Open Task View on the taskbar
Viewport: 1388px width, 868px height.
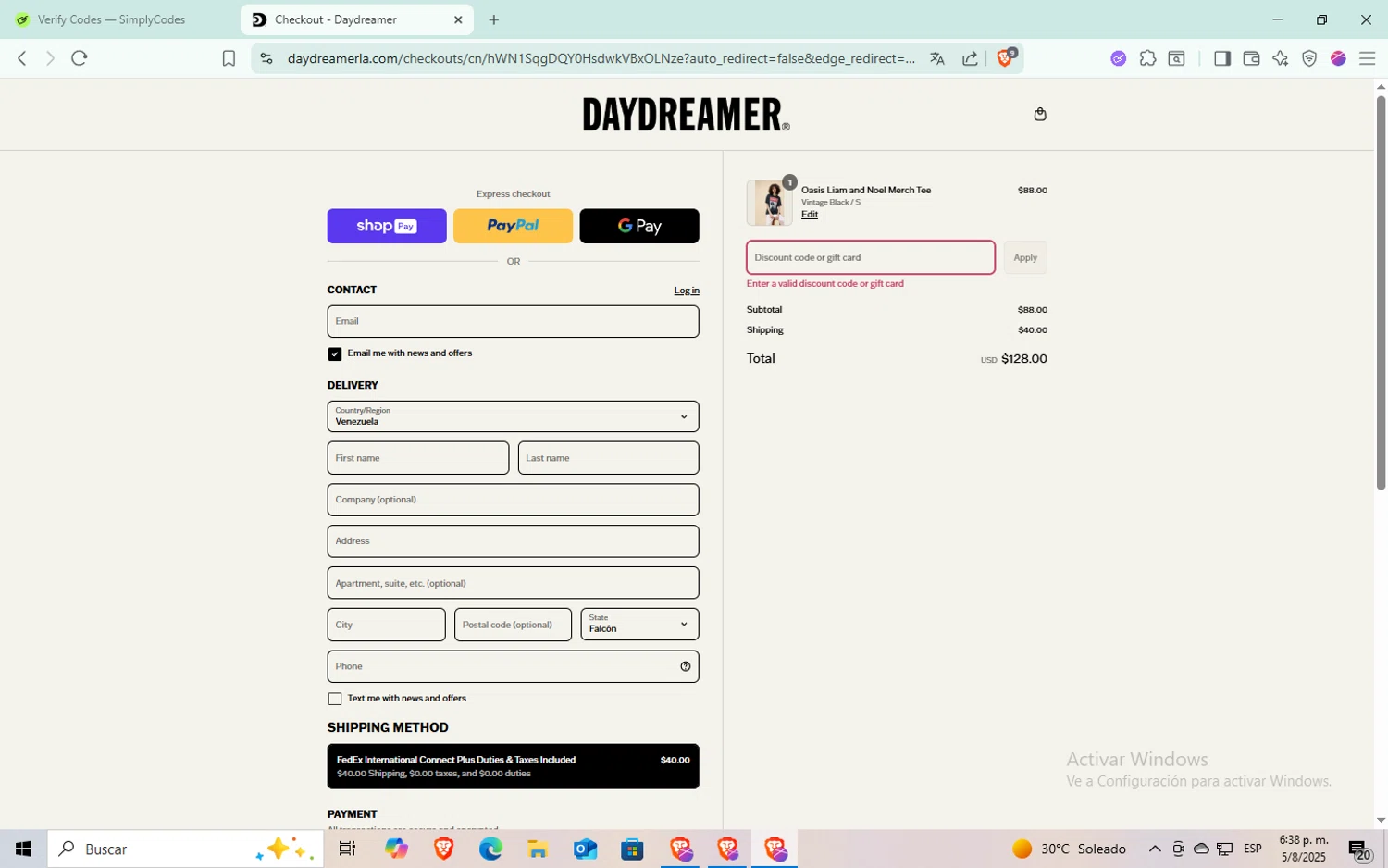coord(348,849)
